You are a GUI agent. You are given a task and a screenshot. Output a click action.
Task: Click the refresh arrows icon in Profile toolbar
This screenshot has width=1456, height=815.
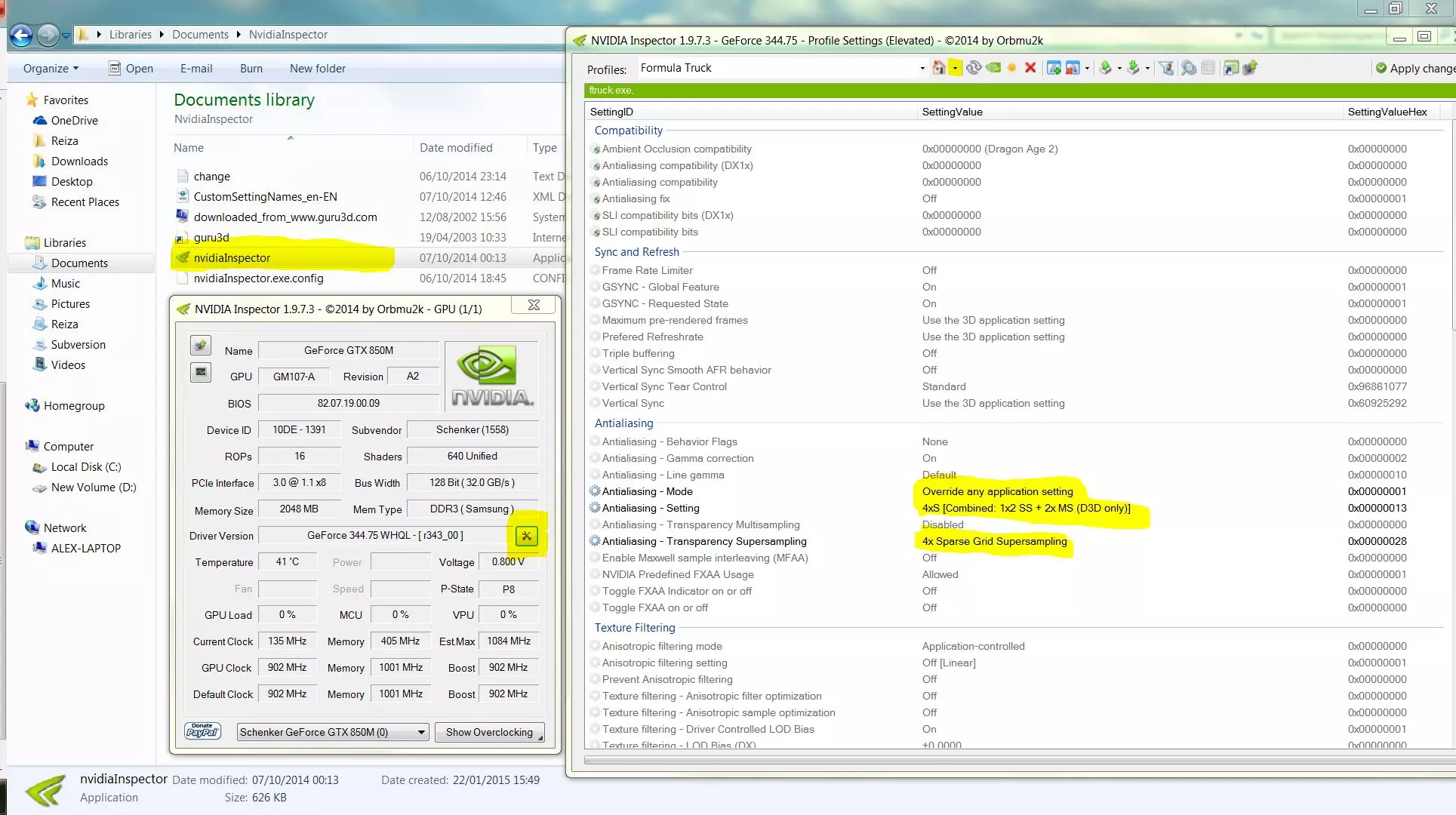pyautogui.click(x=974, y=68)
